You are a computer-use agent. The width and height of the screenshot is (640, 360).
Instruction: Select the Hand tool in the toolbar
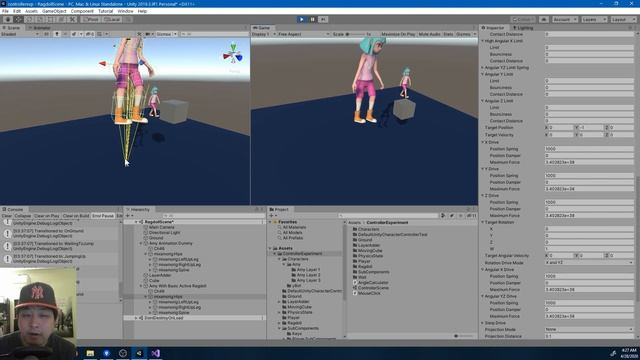pos(8,19)
